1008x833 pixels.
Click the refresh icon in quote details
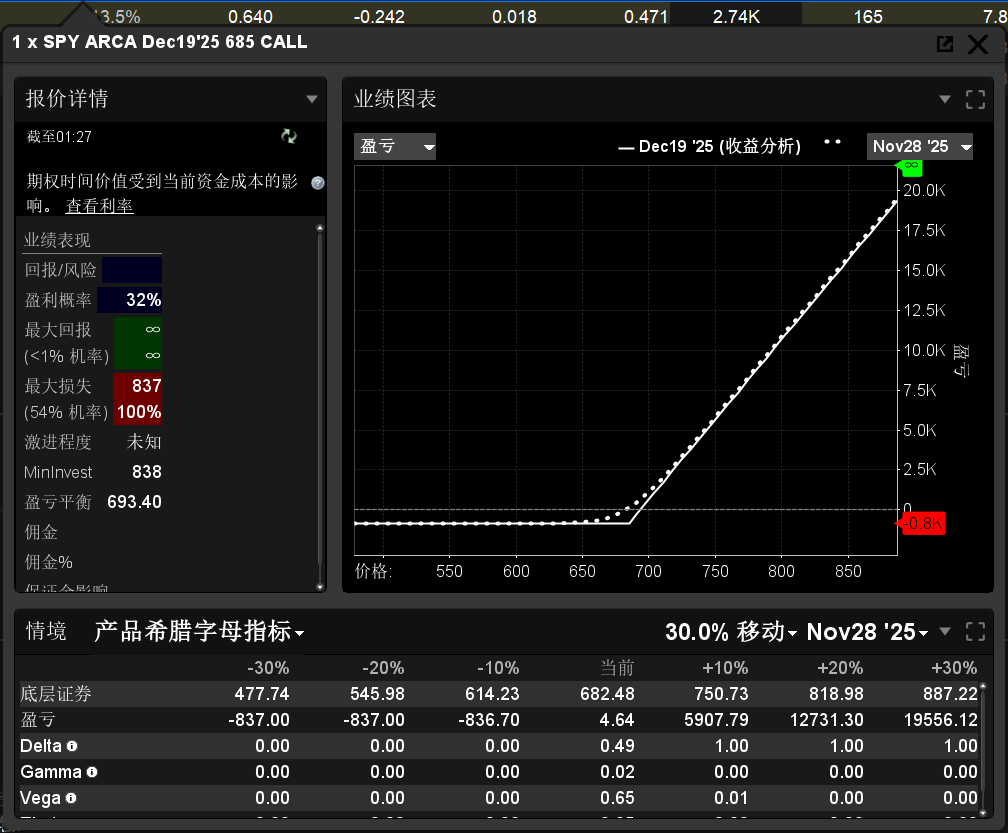click(x=289, y=136)
